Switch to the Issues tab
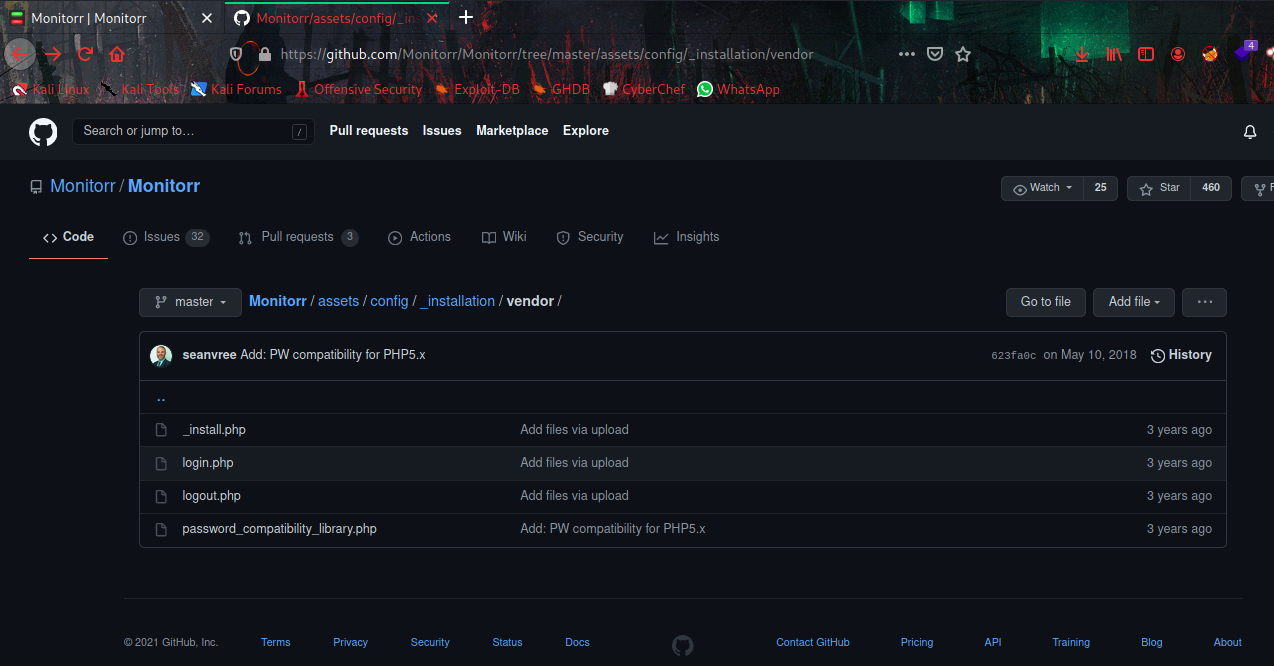Screen dimensions: 1274x666 pos(161,237)
